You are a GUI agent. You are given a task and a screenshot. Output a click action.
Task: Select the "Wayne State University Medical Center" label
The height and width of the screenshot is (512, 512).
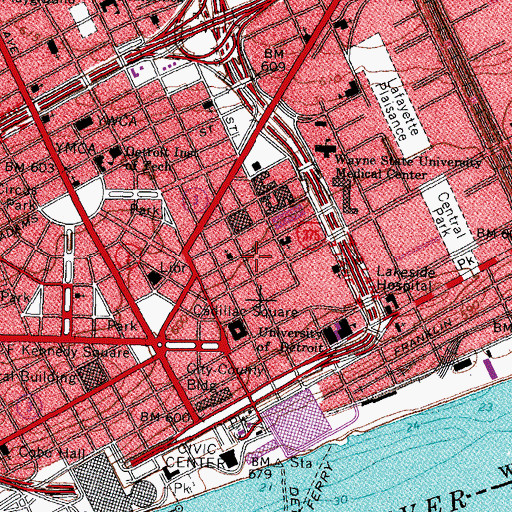[x=408, y=167]
